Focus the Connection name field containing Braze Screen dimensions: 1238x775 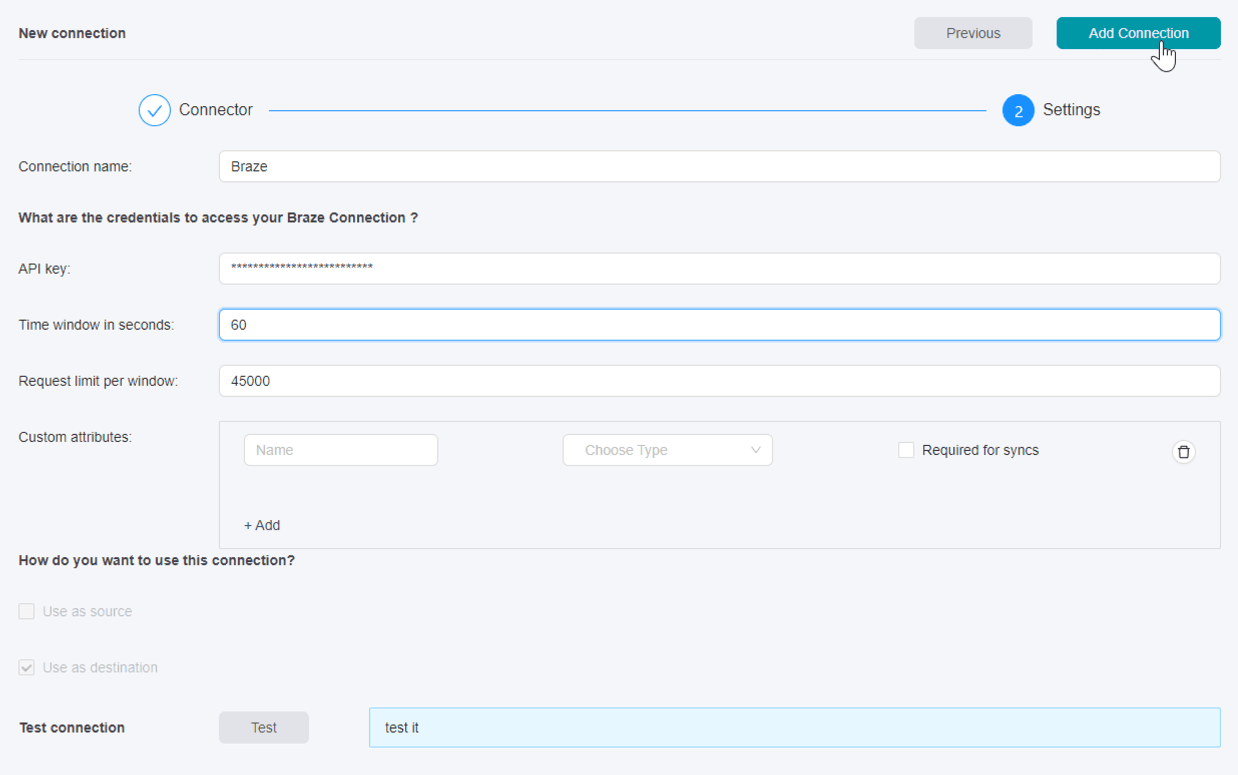[x=719, y=166]
